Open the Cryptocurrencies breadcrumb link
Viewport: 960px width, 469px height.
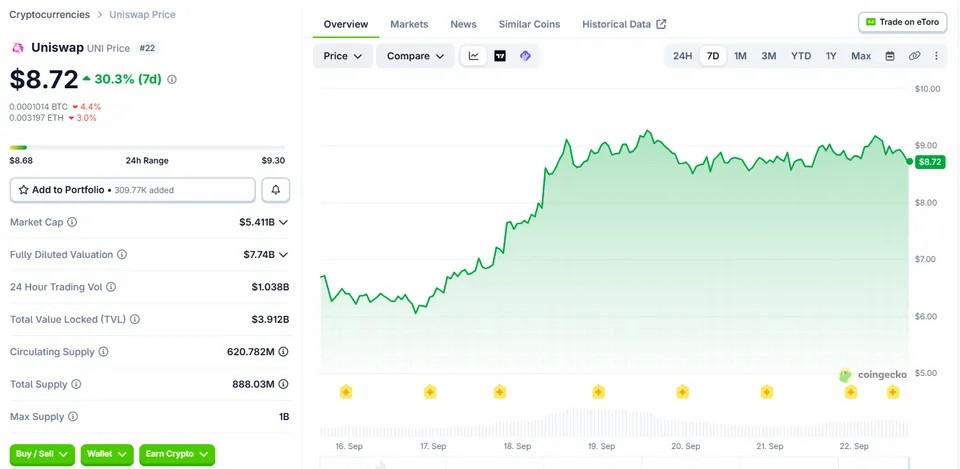tap(49, 15)
